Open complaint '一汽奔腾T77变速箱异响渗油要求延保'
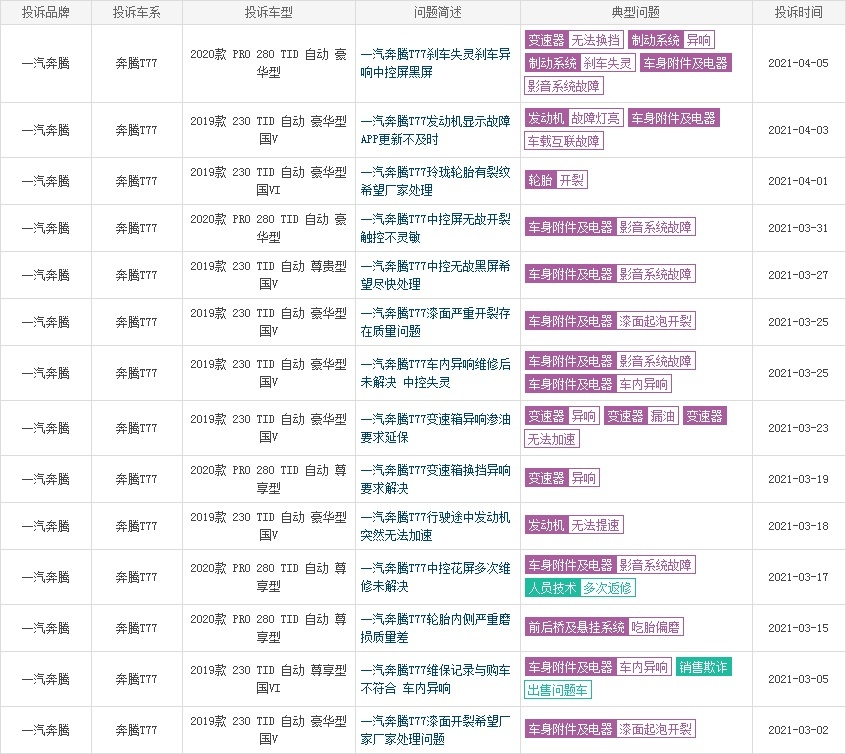 pyautogui.click(x=435, y=428)
